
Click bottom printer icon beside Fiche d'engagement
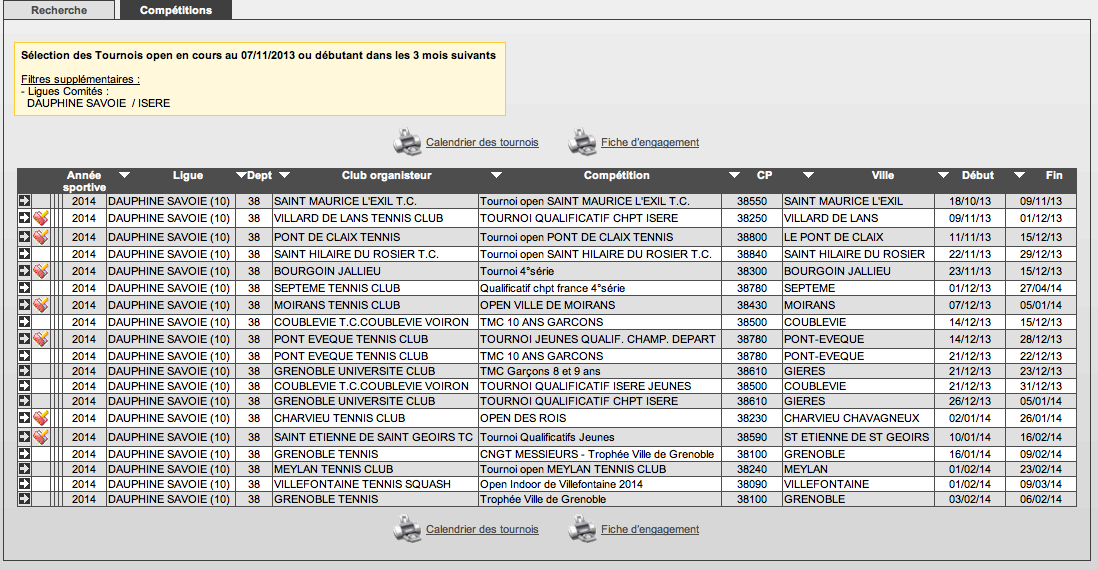(582, 528)
